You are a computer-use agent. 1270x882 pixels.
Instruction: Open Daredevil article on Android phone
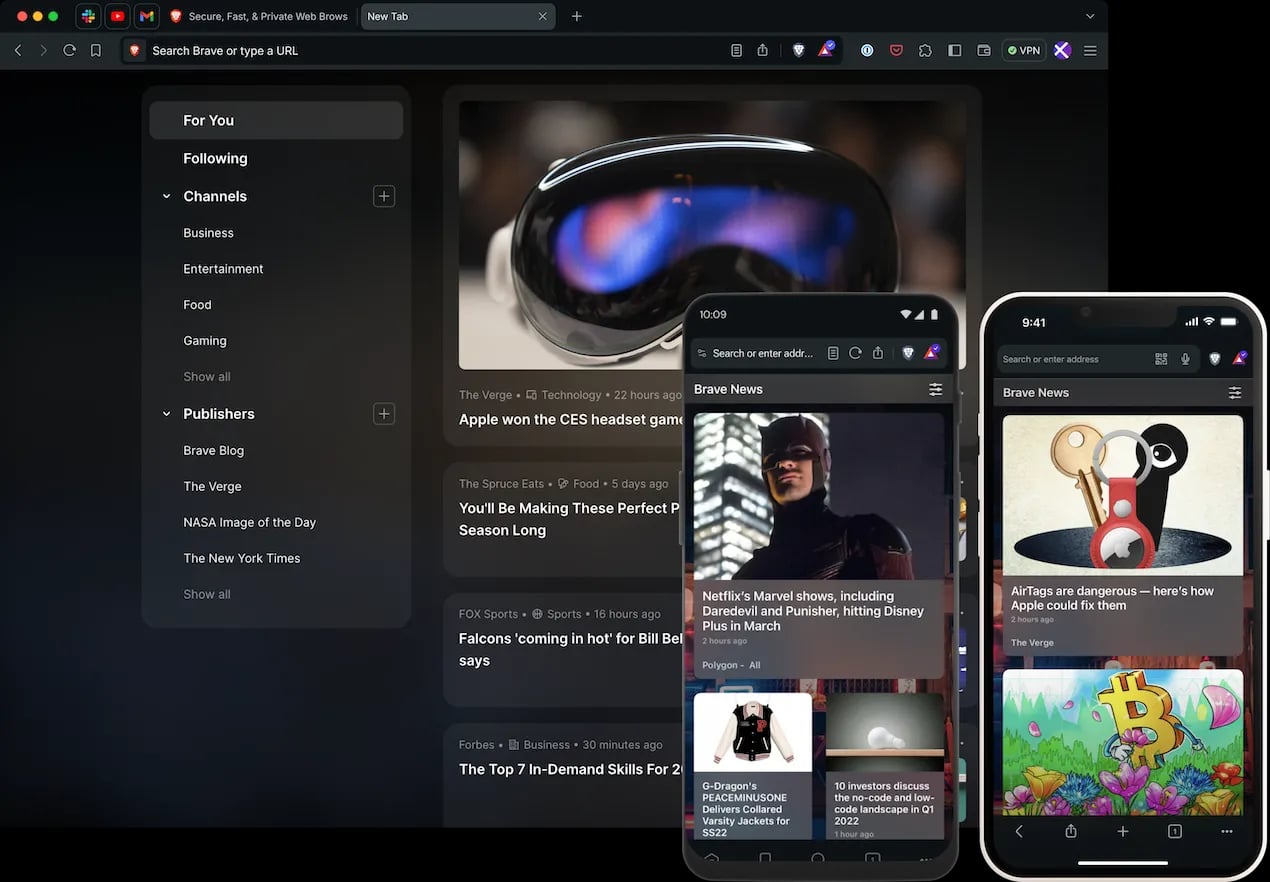[x=819, y=546]
